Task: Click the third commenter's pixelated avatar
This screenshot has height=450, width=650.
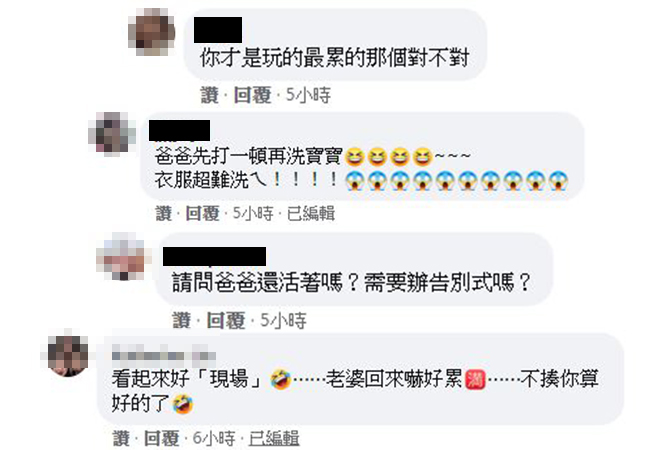Action: click(121, 256)
